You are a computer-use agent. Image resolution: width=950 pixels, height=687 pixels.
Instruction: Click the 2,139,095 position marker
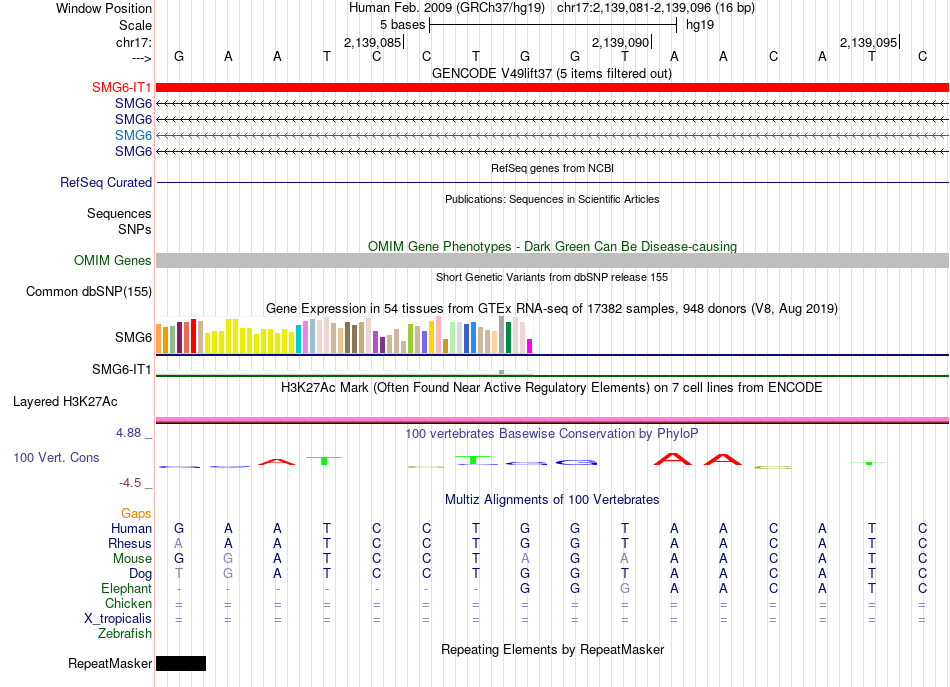(868, 42)
